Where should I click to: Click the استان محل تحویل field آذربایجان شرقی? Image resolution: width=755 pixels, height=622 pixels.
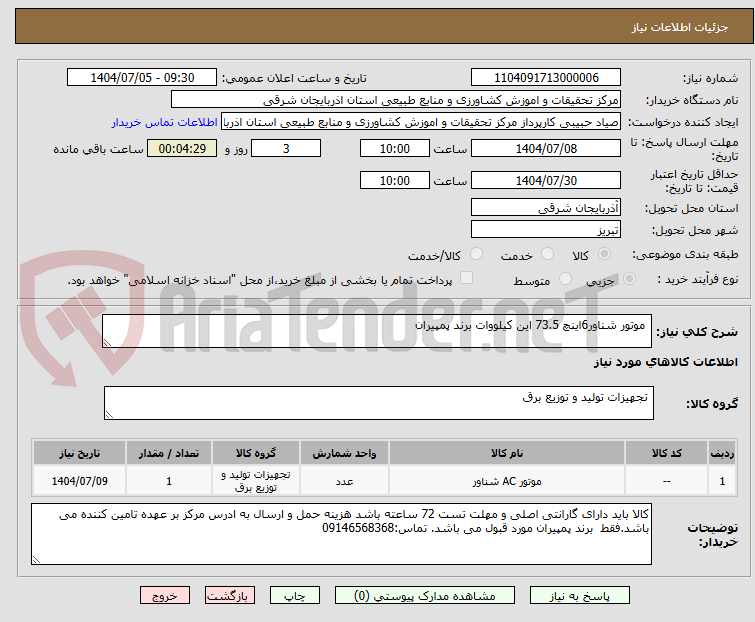546,207
